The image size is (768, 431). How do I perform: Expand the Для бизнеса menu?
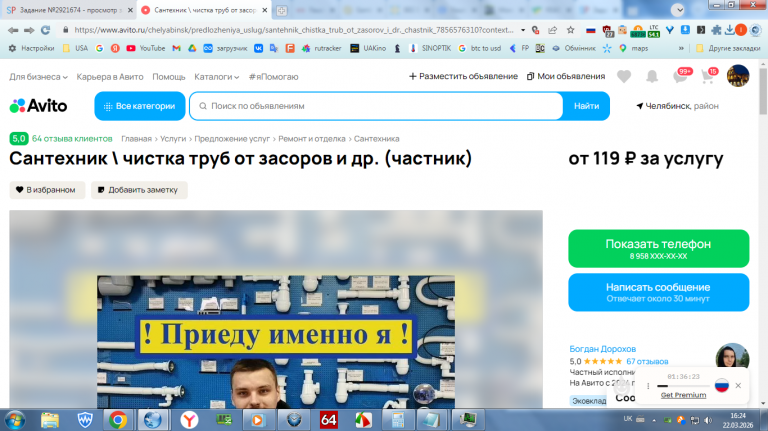click(38, 77)
